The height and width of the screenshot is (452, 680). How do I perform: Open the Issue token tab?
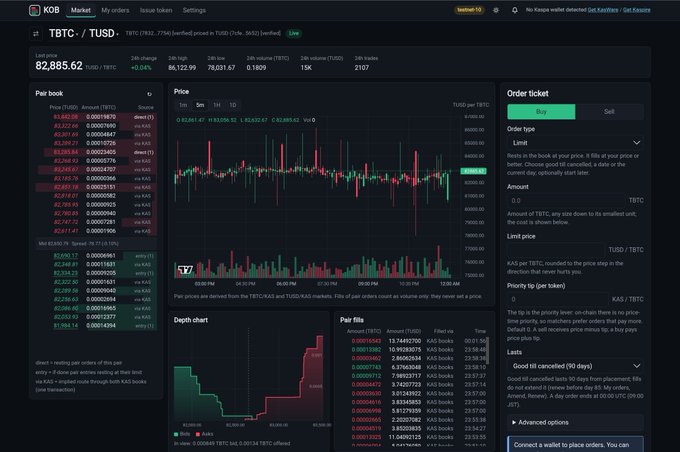[156, 10]
